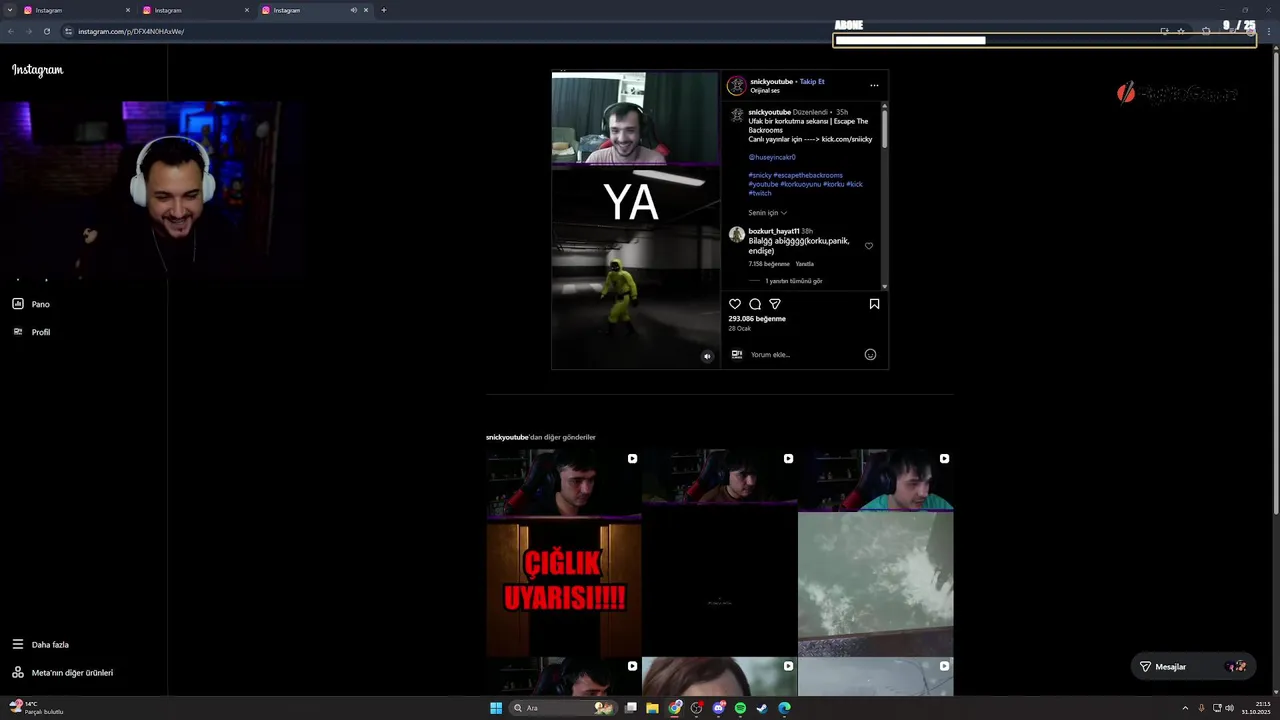Click the main reel video
This screenshot has width=1280, height=720.
pos(635,220)
